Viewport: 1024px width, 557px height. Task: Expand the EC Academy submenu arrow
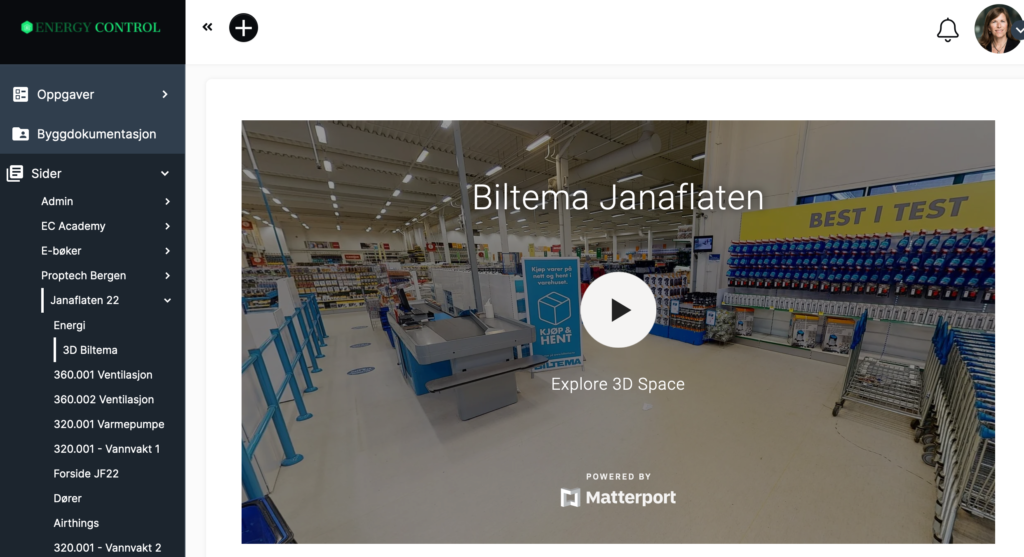pyautogui.click(x=167, y=227)
